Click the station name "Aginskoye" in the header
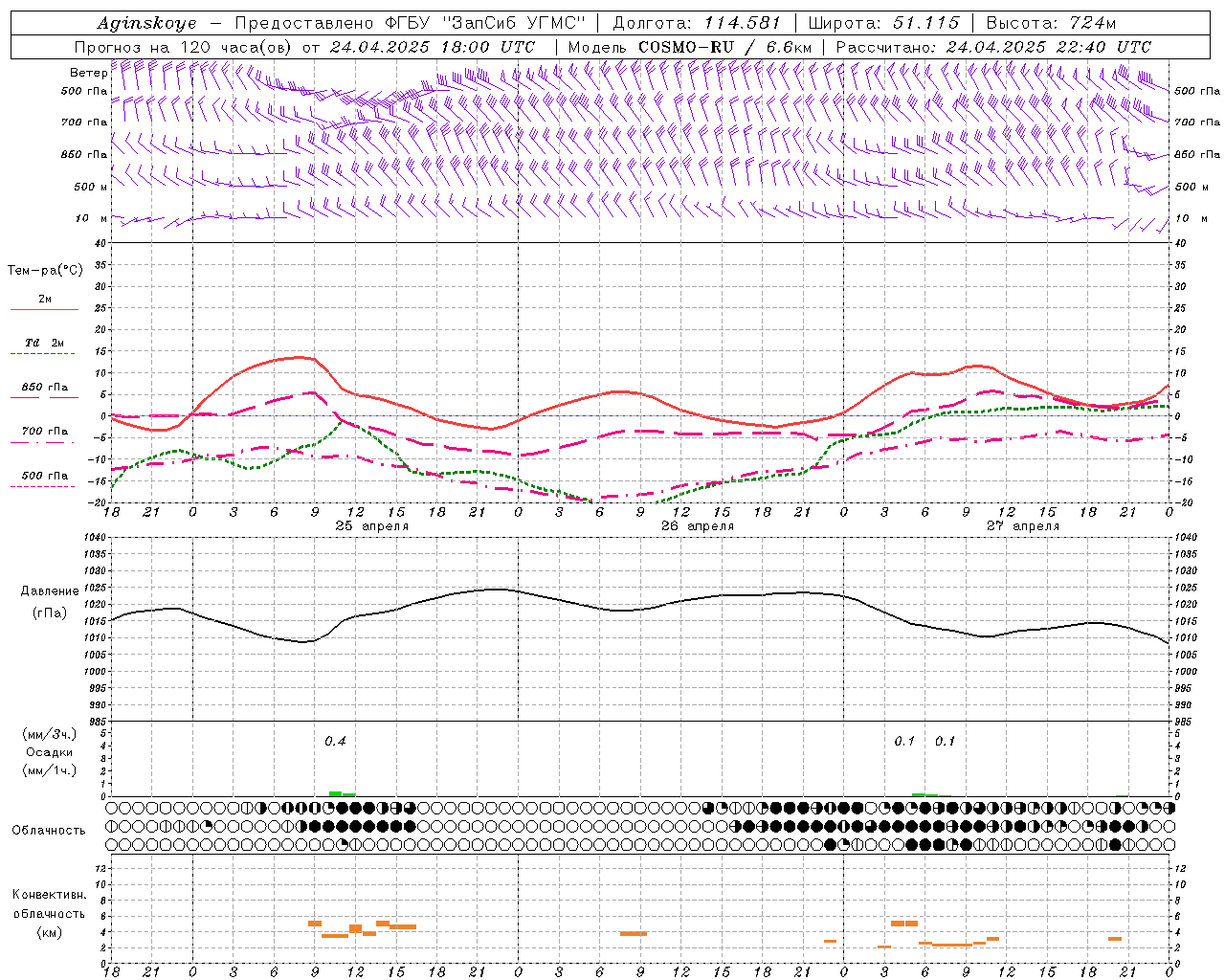Viewport: 1225px width, 980px height. (146, 23)
